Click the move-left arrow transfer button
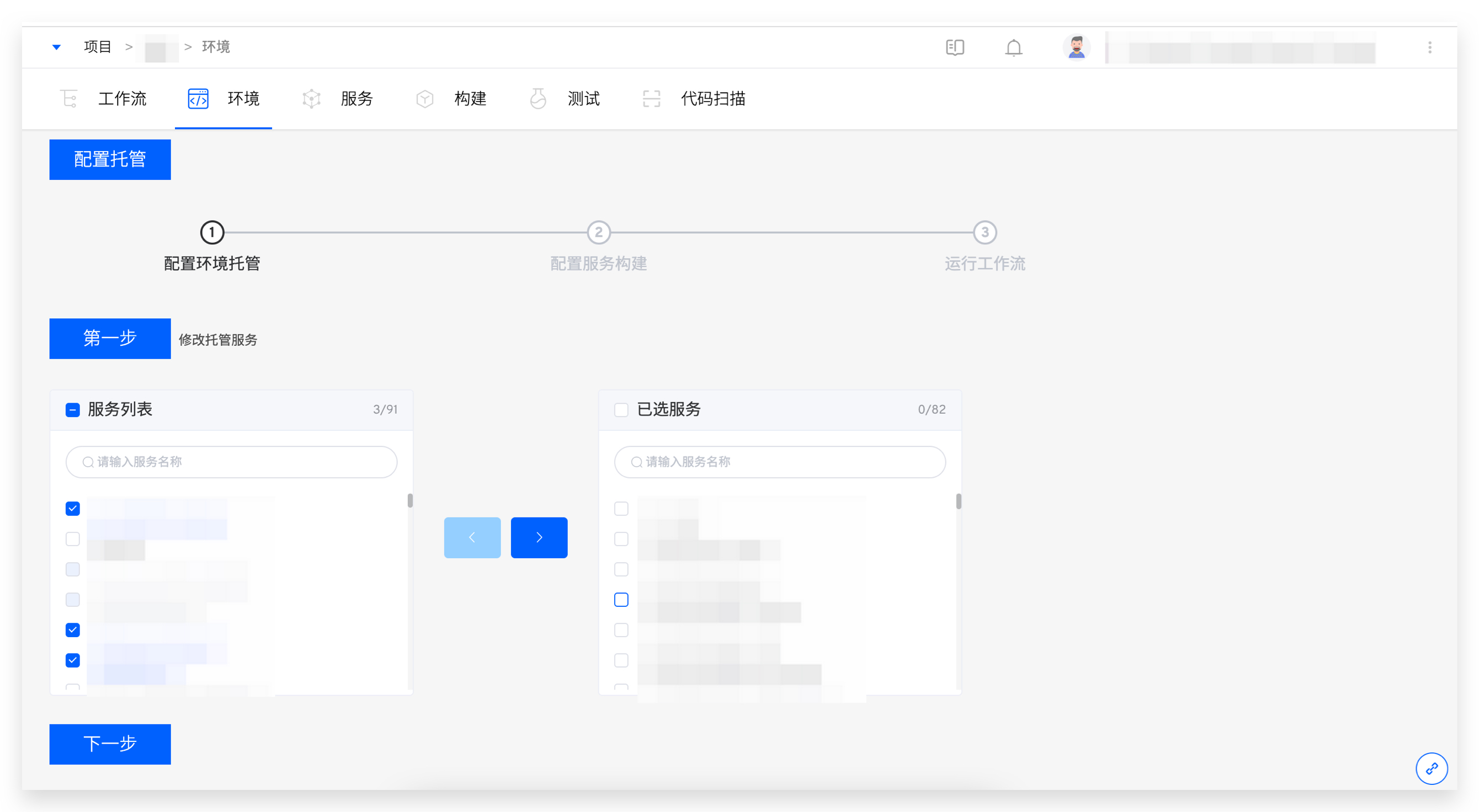The image size is (1479, 812). click(x=472, y=537)
